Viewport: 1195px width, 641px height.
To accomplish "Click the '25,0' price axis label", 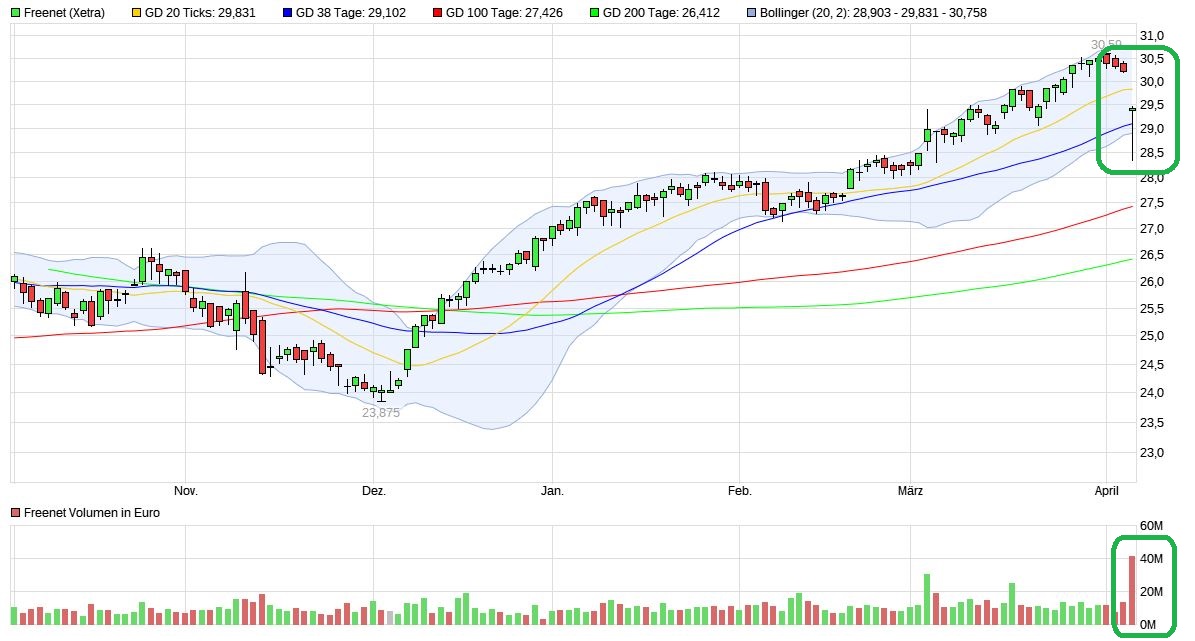I will pos(1152,335).
